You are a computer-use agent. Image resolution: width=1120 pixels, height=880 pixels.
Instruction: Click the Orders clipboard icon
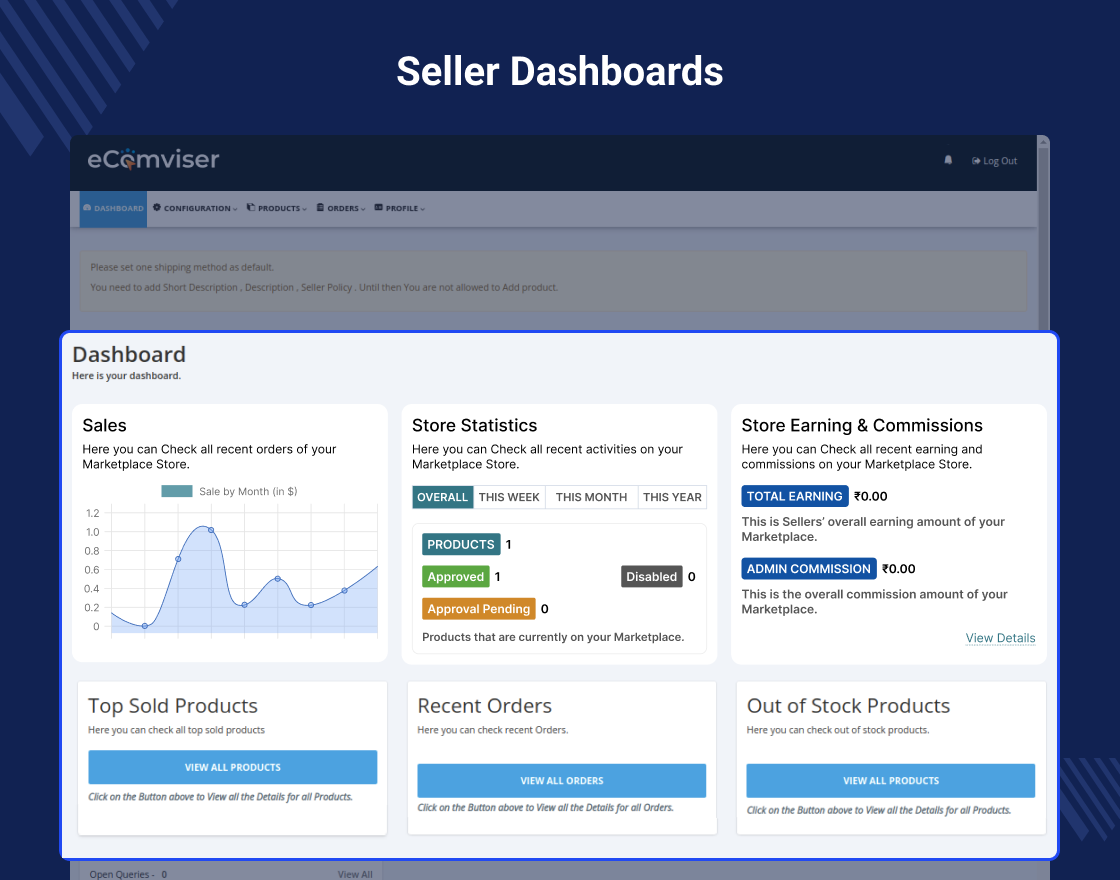pyautogui.click(x=321, y=207)
